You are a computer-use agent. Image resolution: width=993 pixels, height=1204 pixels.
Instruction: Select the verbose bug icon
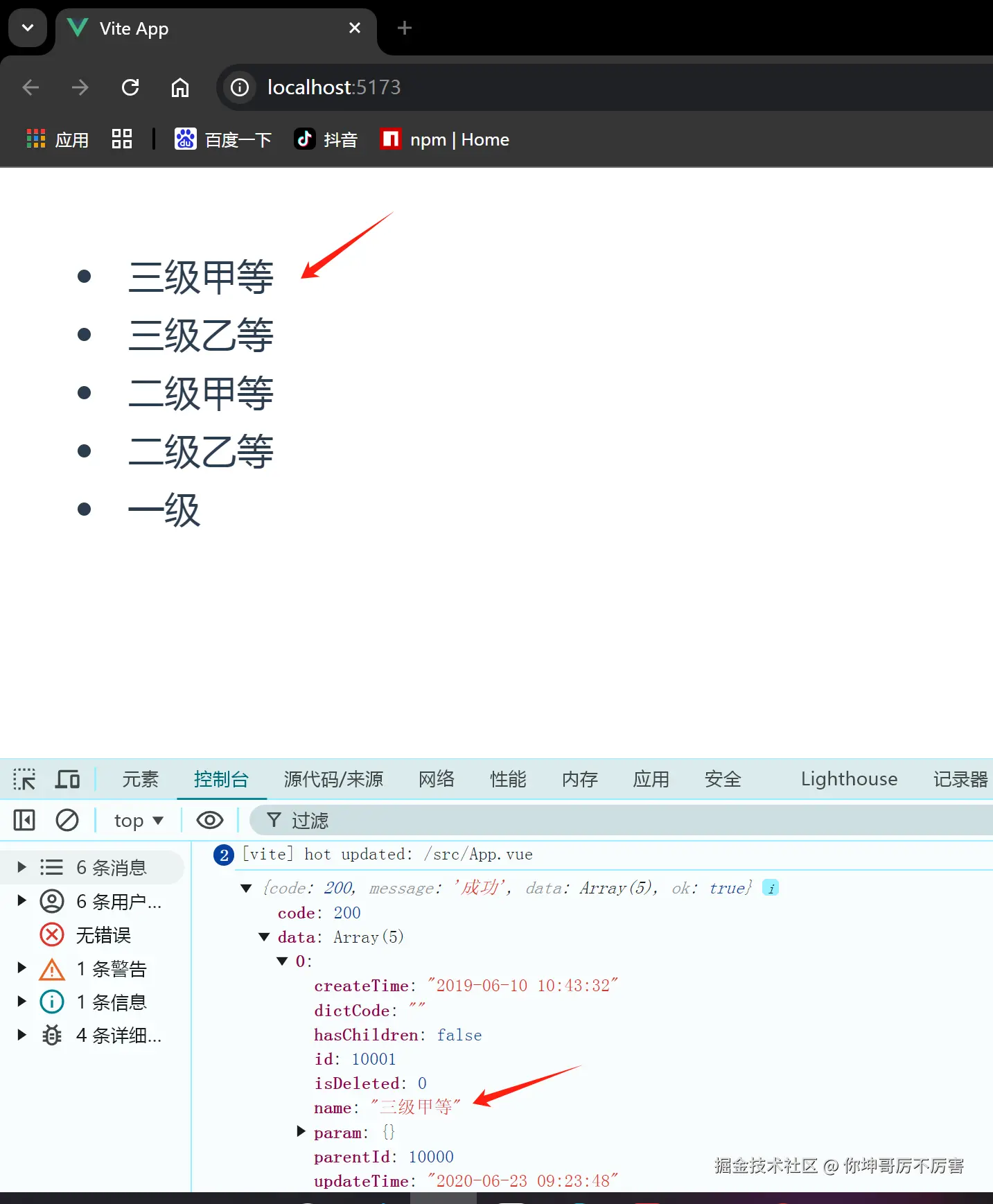pyautogui.click(x=52, y=1036)
